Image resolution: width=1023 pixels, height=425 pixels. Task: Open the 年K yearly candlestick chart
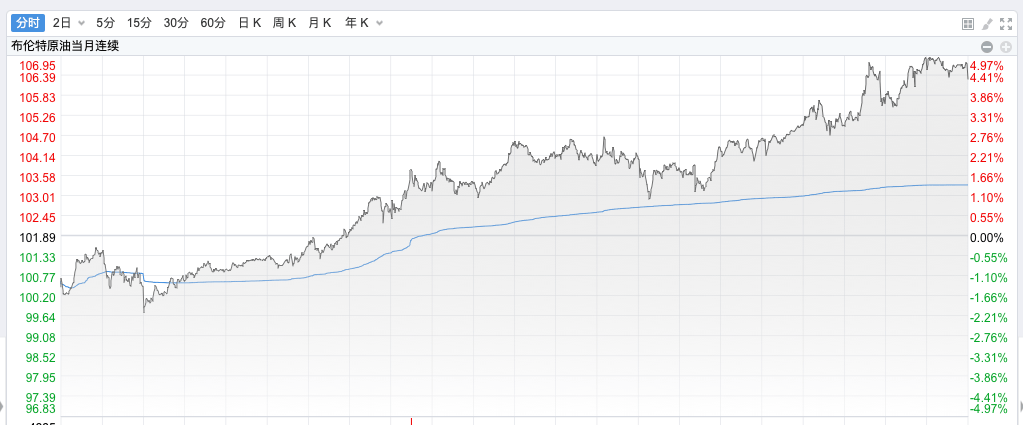[x=356, y=22]
